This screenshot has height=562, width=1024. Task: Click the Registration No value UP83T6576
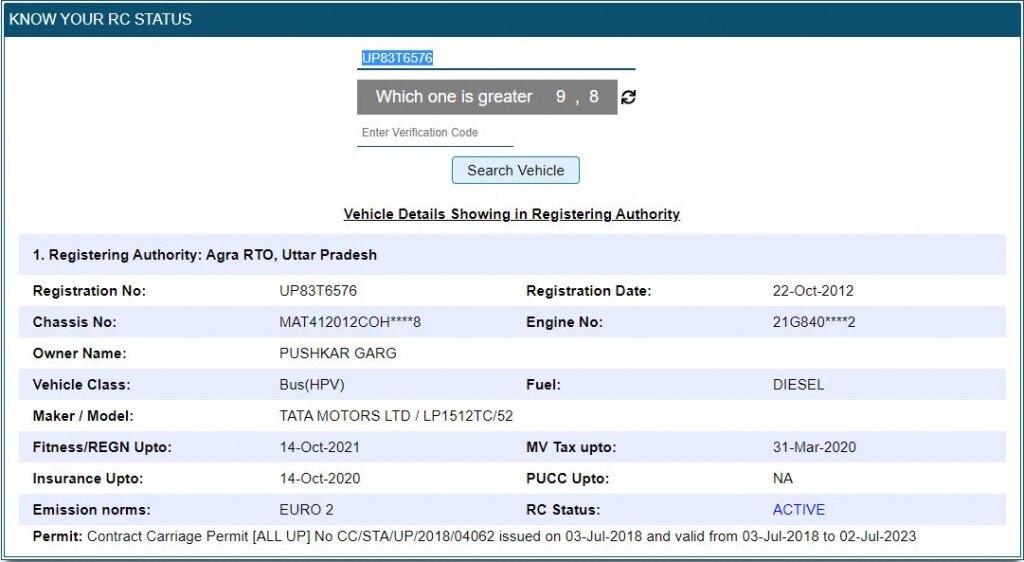pos(318,291)
